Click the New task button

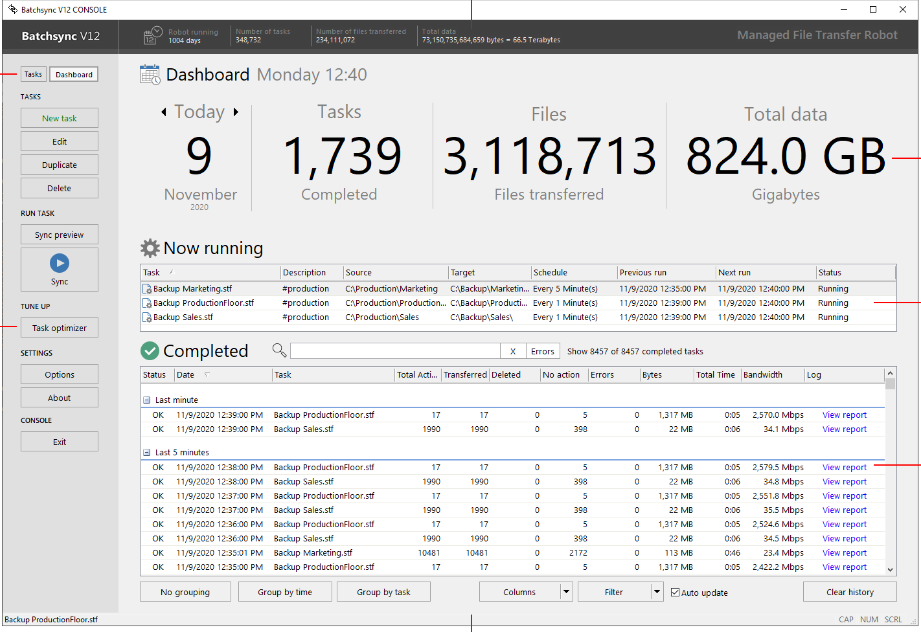[x=59, y=118]
